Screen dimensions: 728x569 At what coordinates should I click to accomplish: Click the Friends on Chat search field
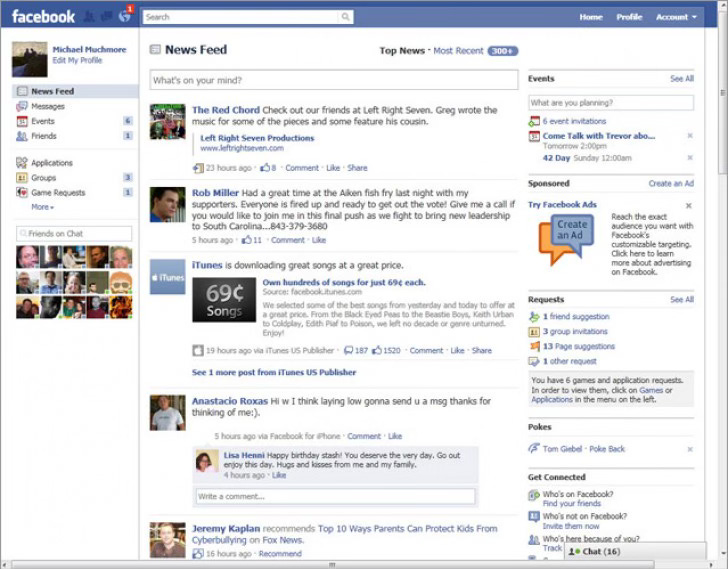(x=74, y=233)
